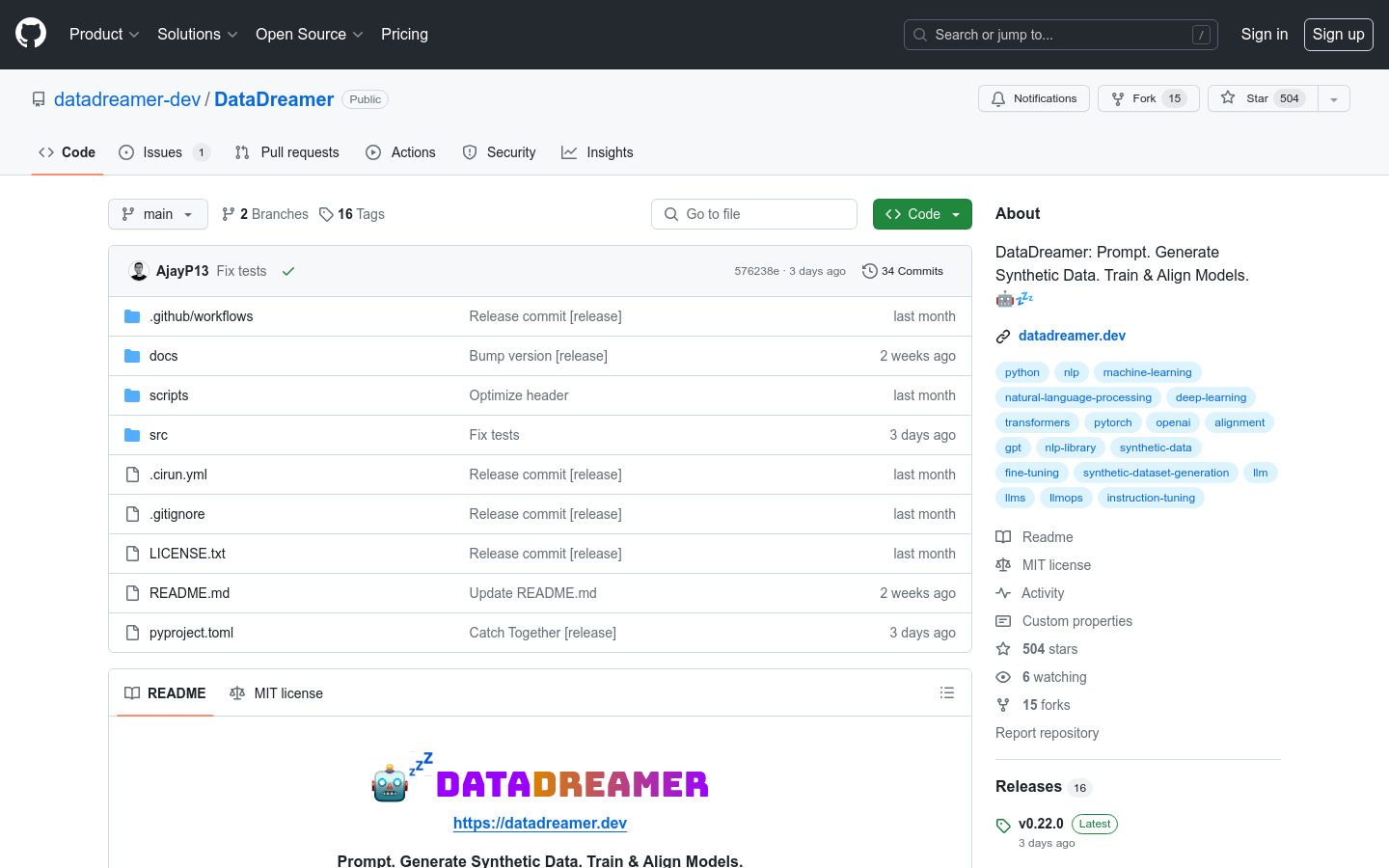Image resolution: width=1389 pixels, height=868 pixels.
Task: Open the src folder
Action: pyautogui.click(x=158, y=435)
